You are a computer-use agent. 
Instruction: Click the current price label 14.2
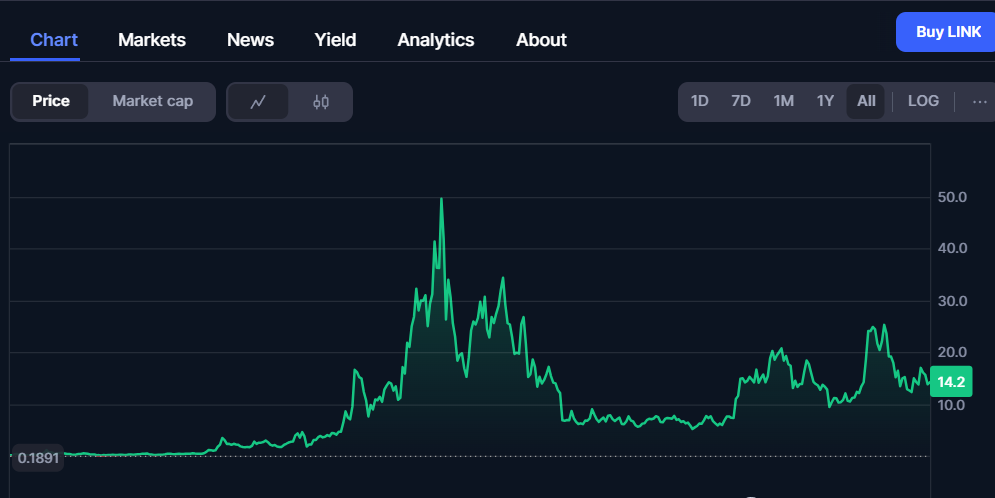tap(951, 382)
